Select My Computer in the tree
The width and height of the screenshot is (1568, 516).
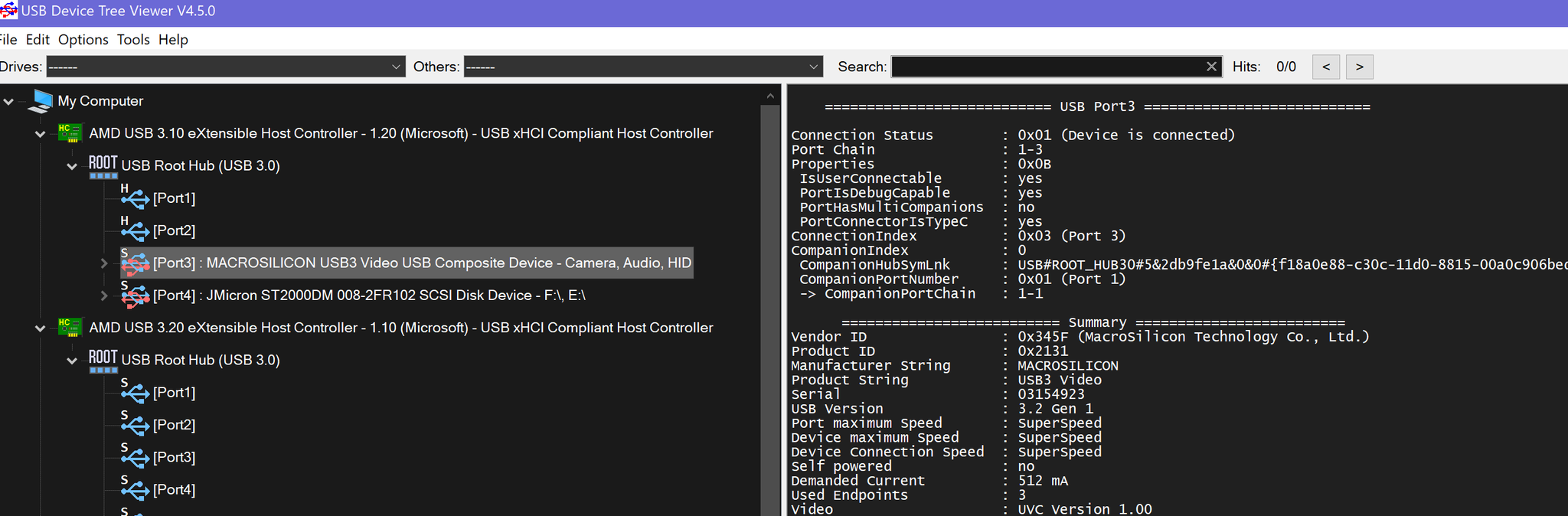pyautogui.click(x=100, y=101)
